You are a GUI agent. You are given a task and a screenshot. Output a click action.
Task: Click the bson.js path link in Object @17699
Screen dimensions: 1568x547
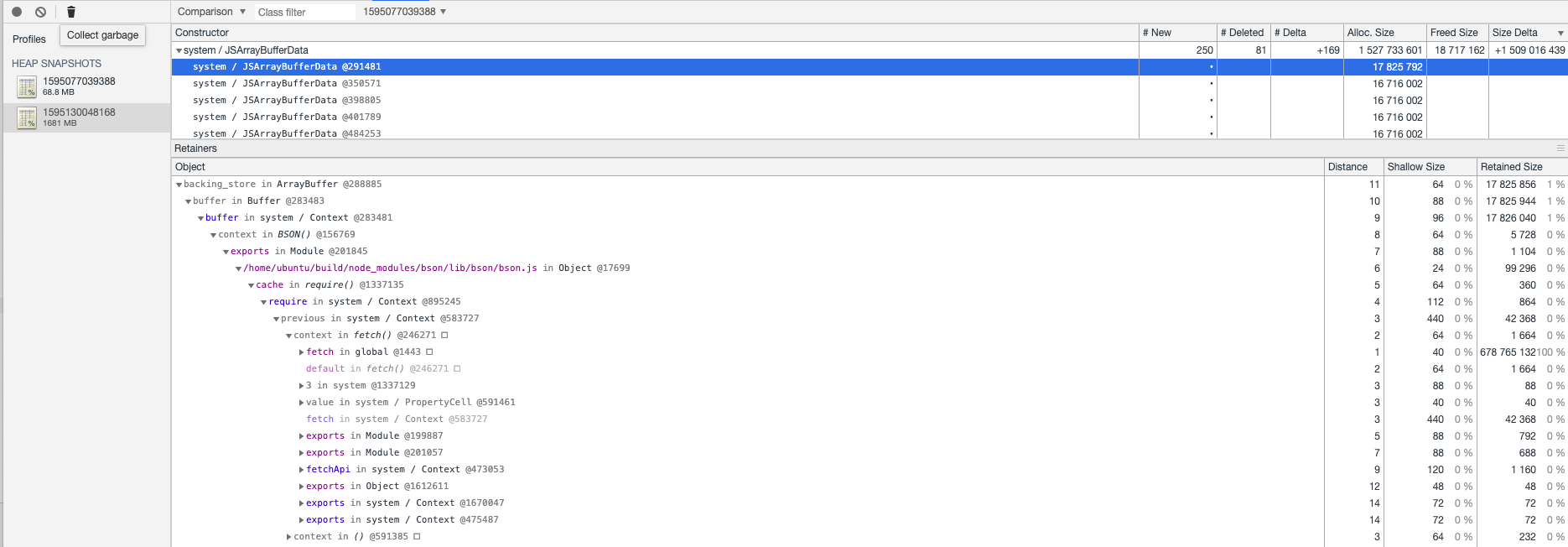tap(390, 268)
